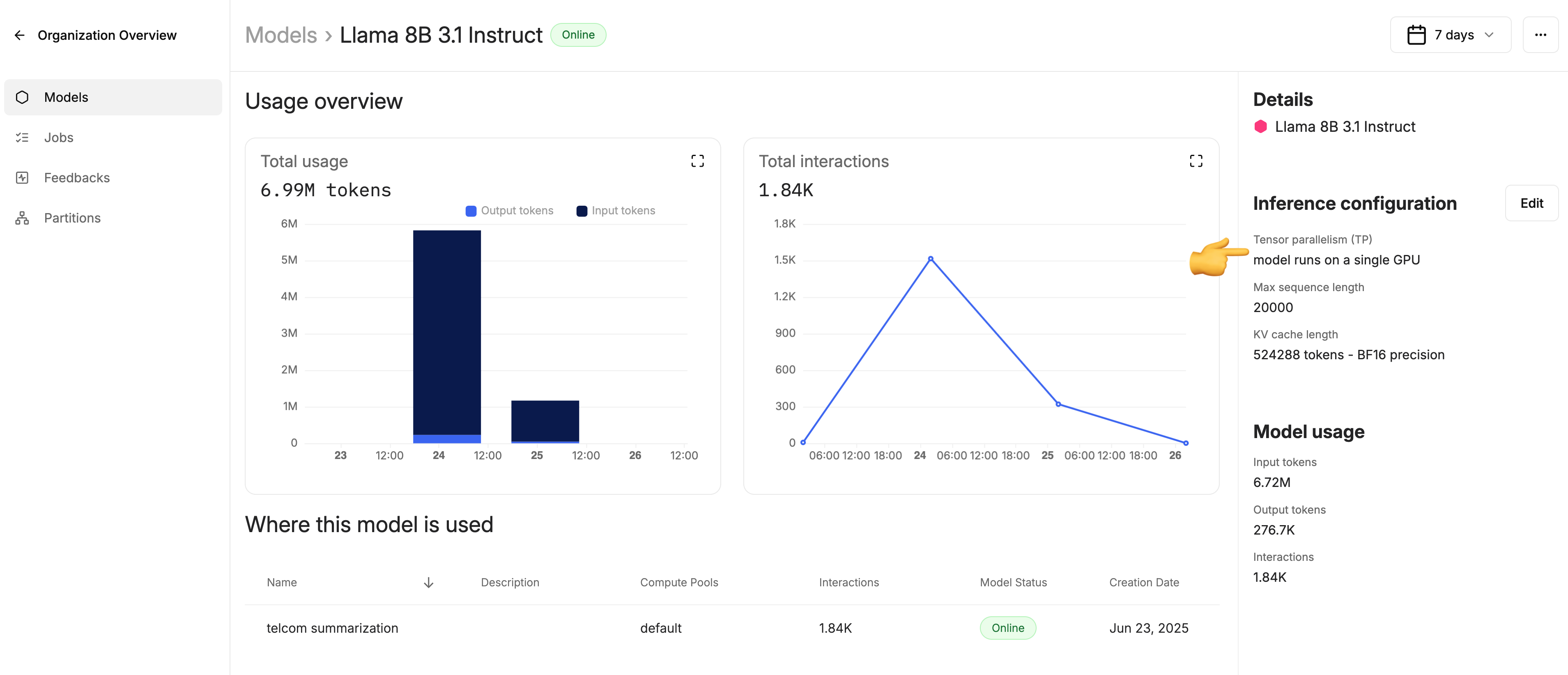Sort the table by the Name arrow

(x=428, y=583)
